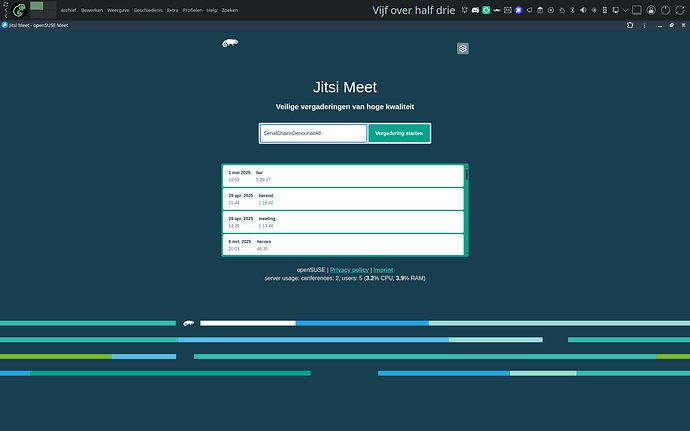The height and width of the screenshot is (431, 690).
Task: Open the Jitsi settings gear icon
Action: (x=462, y=48)
